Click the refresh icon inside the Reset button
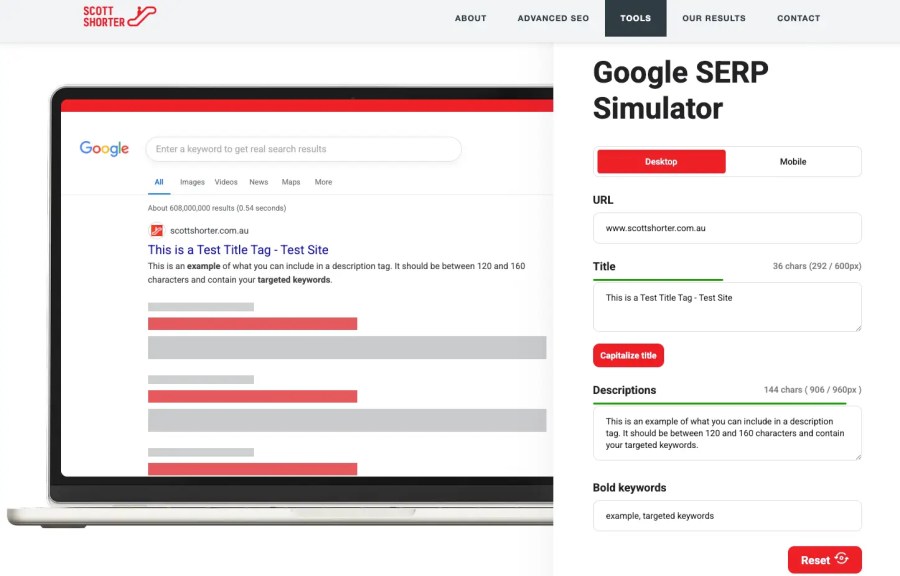 pos(841,560)
